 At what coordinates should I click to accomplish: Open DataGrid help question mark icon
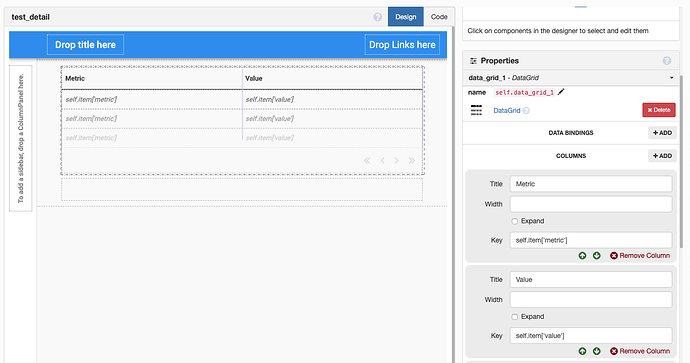coord(526,111)
